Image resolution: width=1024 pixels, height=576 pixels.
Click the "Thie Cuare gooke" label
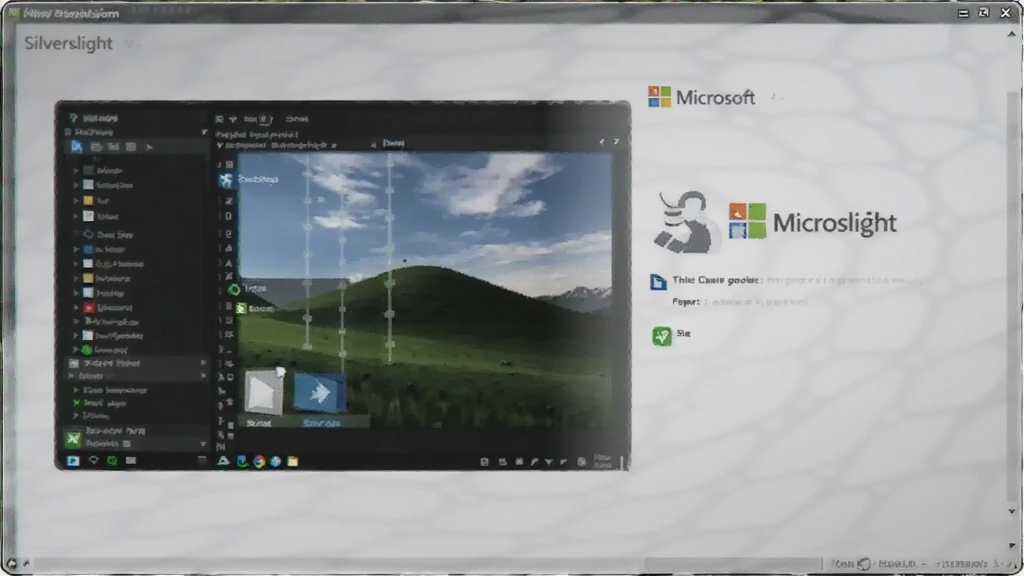pos(717,280)
